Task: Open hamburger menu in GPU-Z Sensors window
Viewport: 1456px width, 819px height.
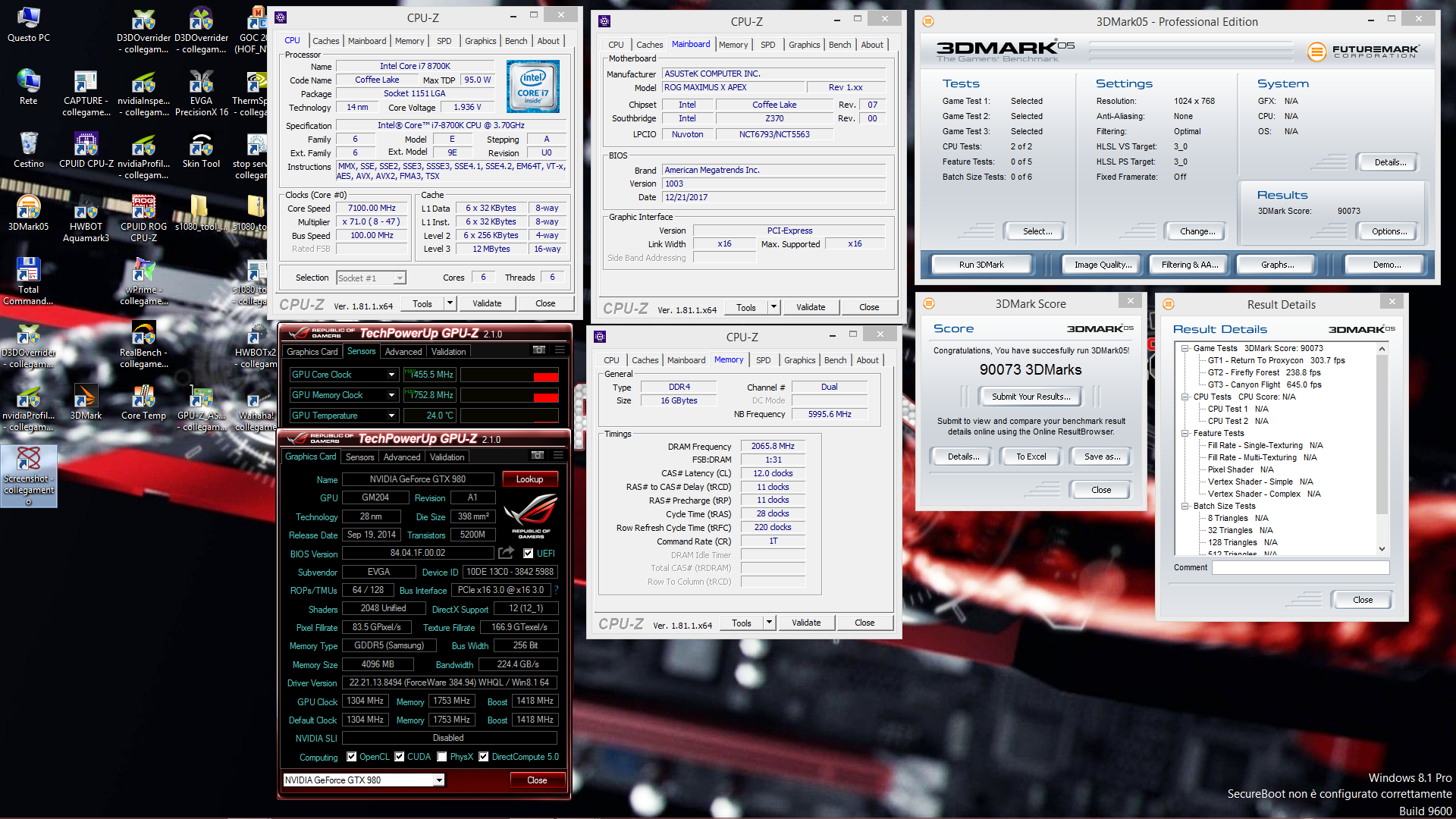Action: click(560, 350)
